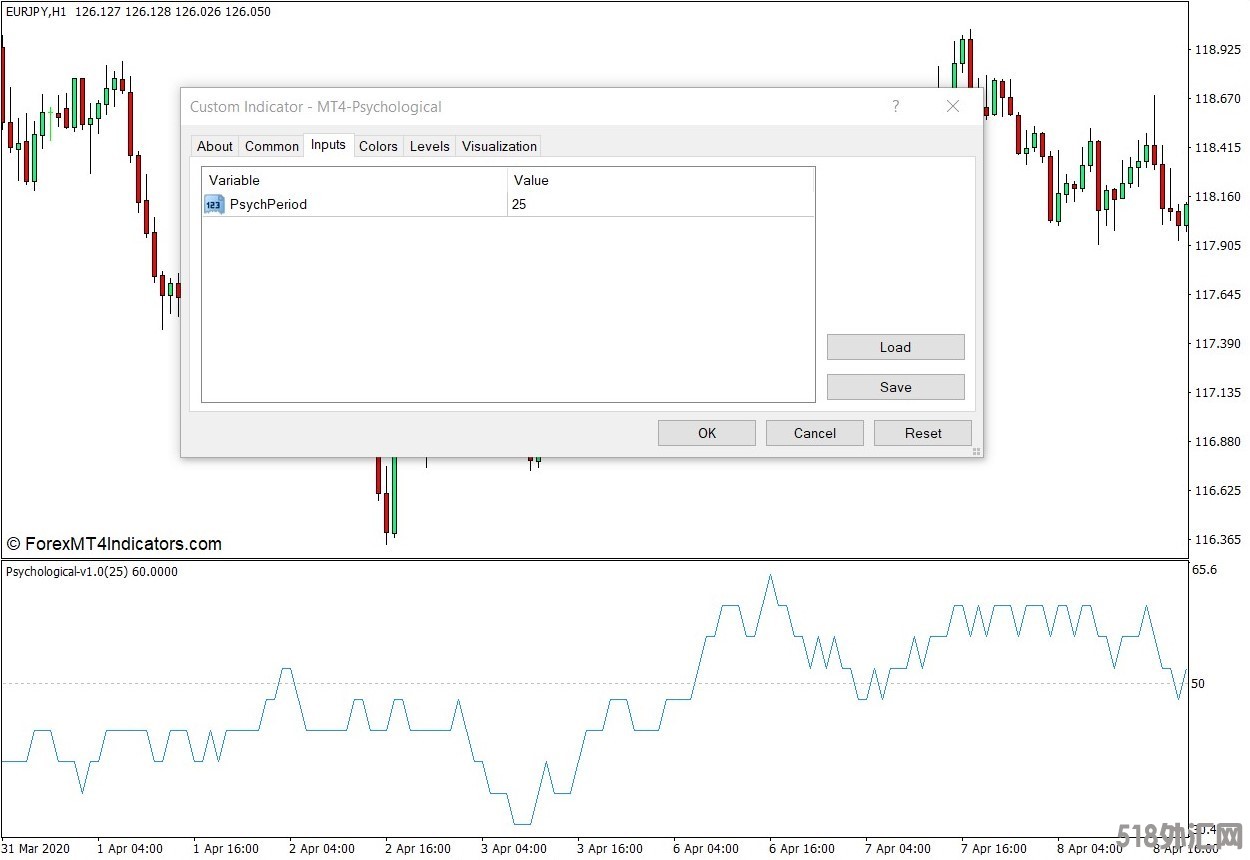Confirm settings with the OK button

[707, 433]
